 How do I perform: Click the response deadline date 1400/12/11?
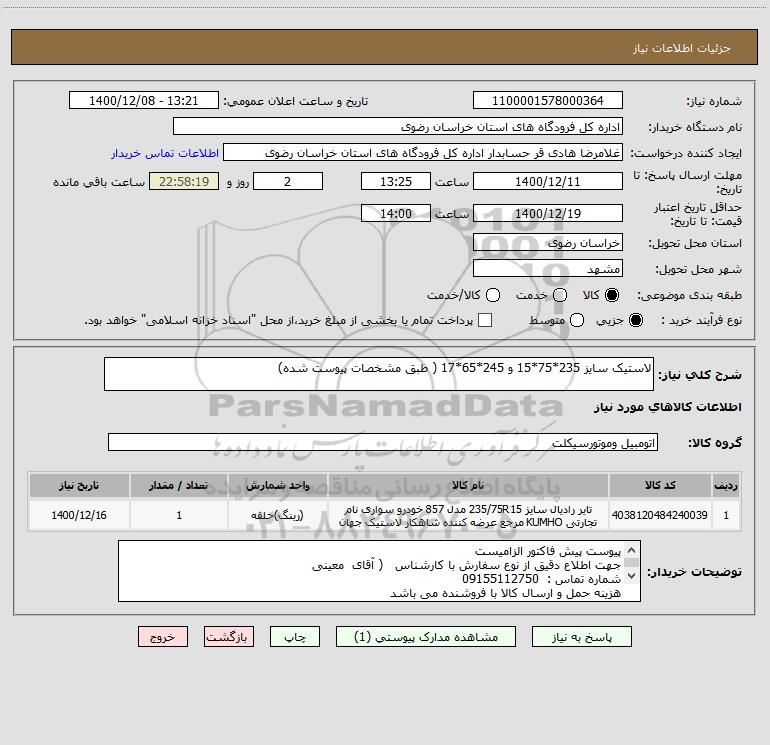coord(548,182)
